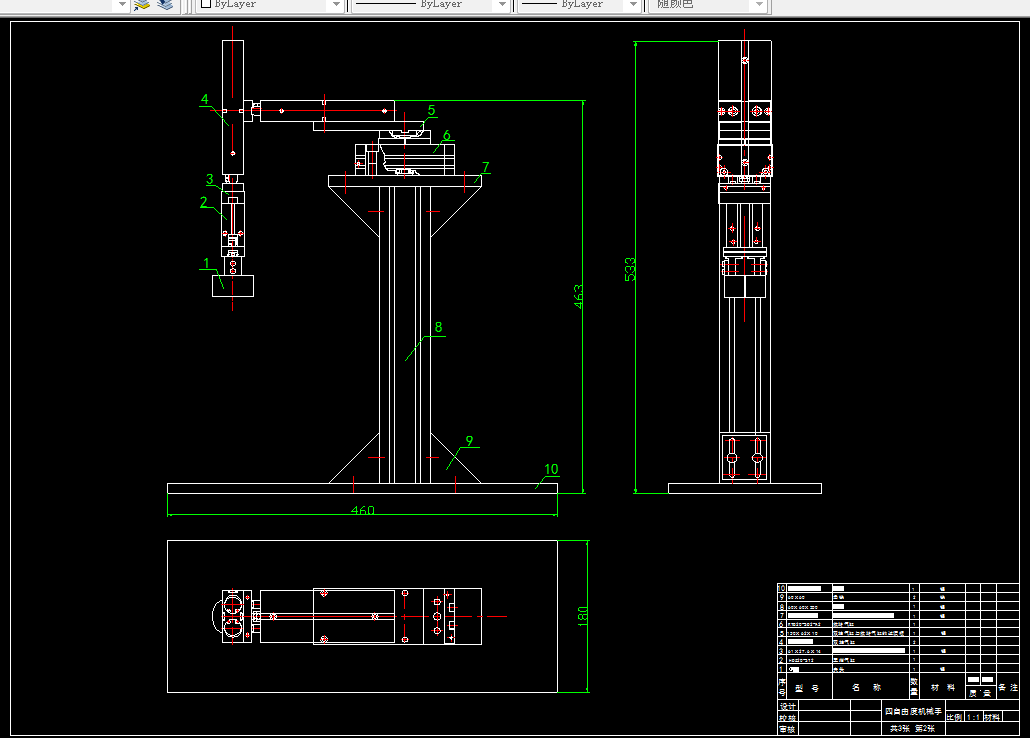The height and width of the screenshot is (738, 1030).
Task: Click the white ByLayer color swatch
Action: [x=206, y=3]
